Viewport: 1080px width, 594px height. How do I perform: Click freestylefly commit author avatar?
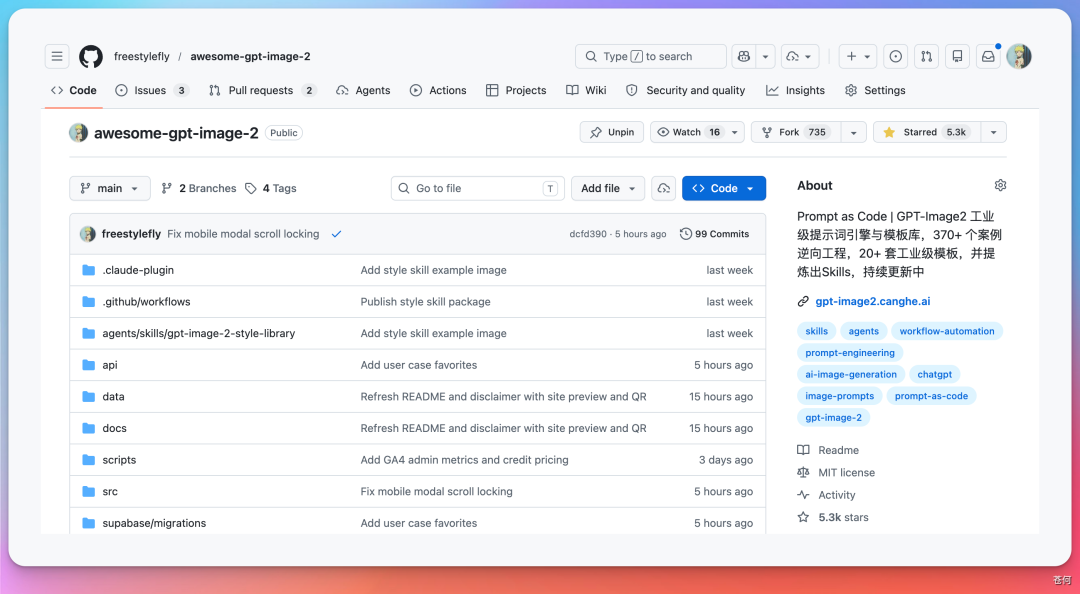(87, 234)
